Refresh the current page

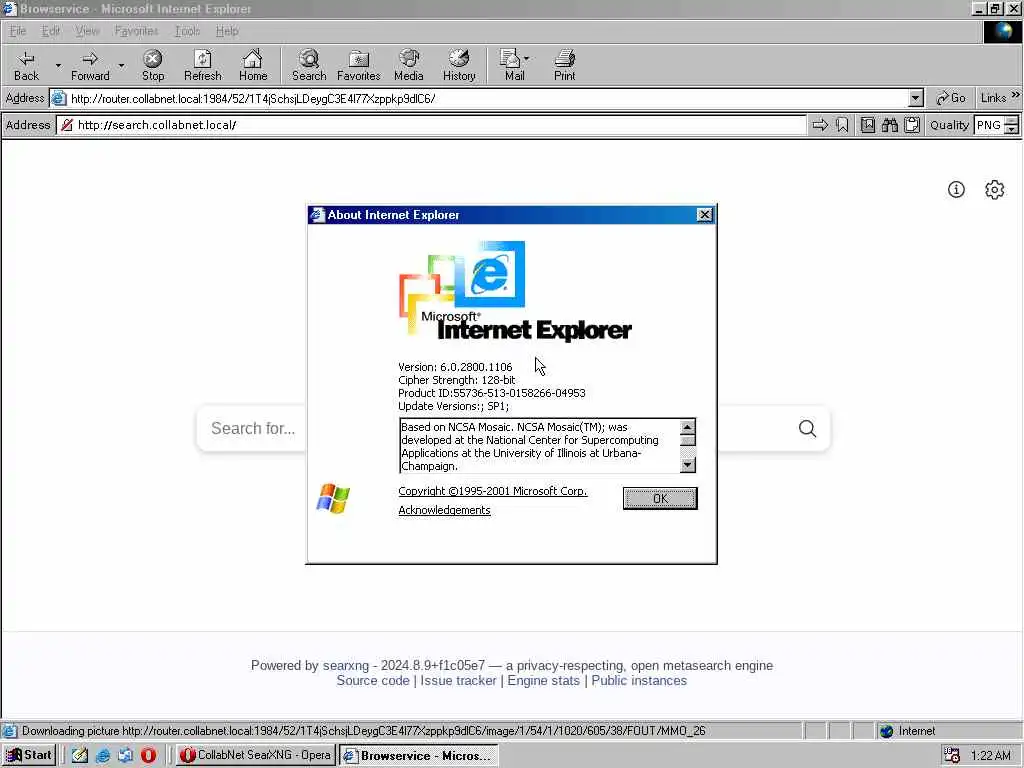click(x=202, y=66)
